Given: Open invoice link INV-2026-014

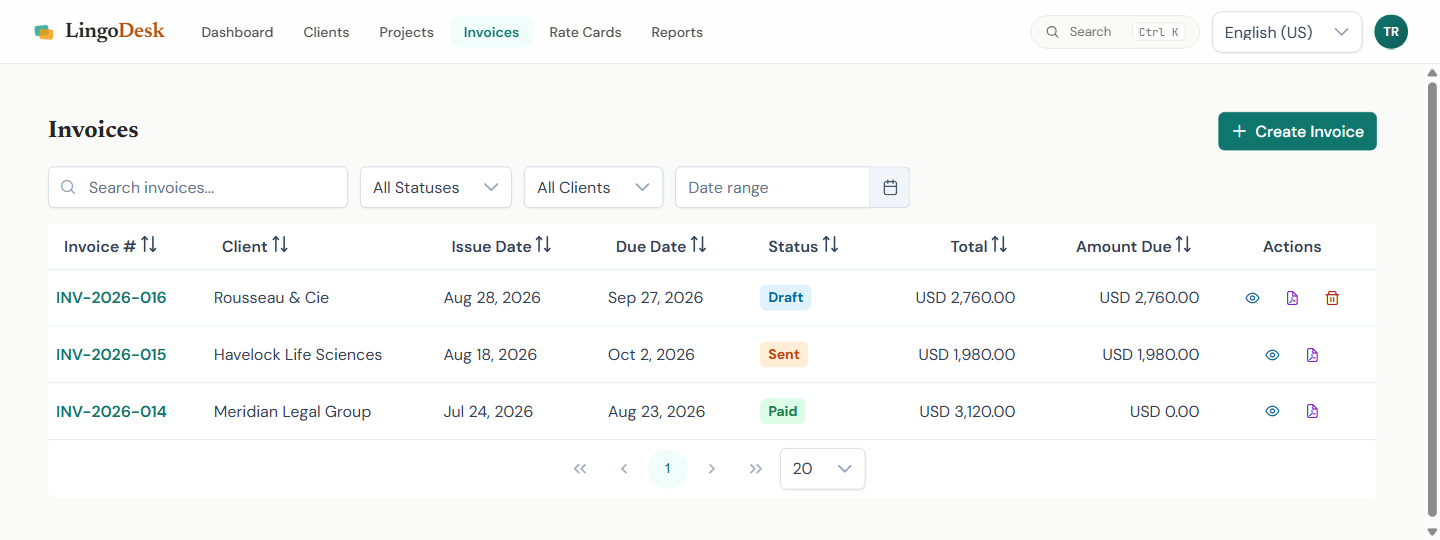Looking at the screenshot, I should (111, 411).
